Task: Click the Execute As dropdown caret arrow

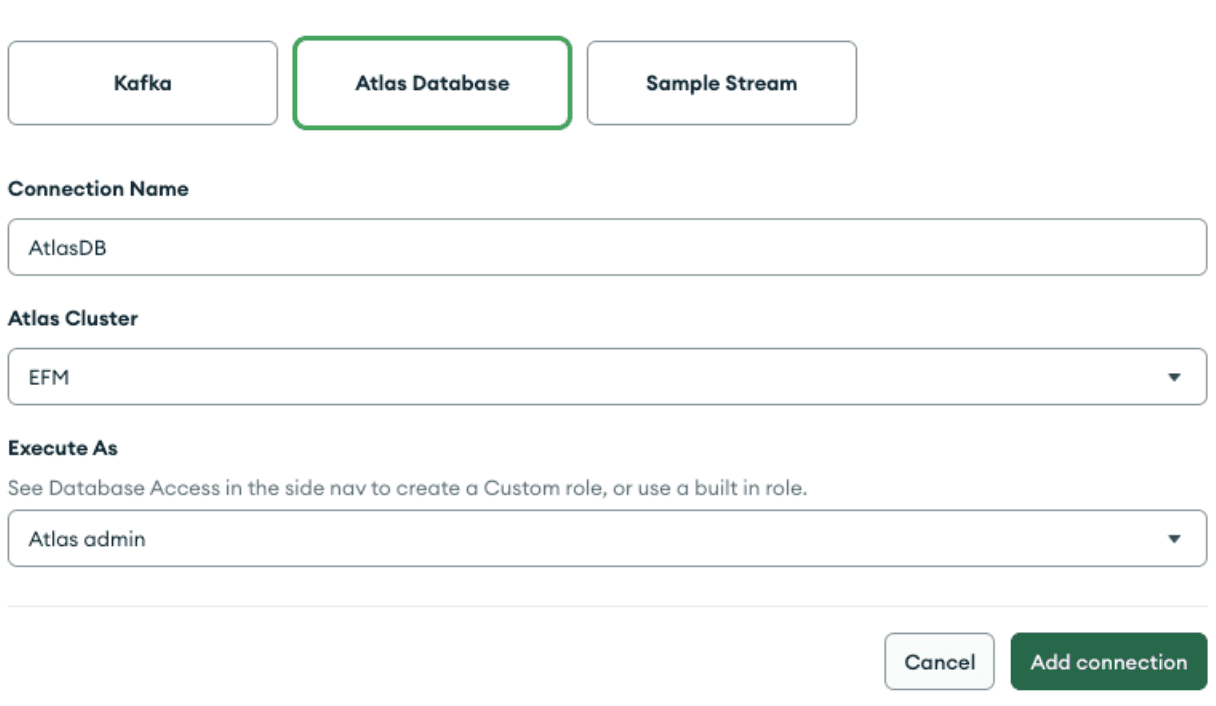Action: pyautogui.click(x=1174, y=539)
